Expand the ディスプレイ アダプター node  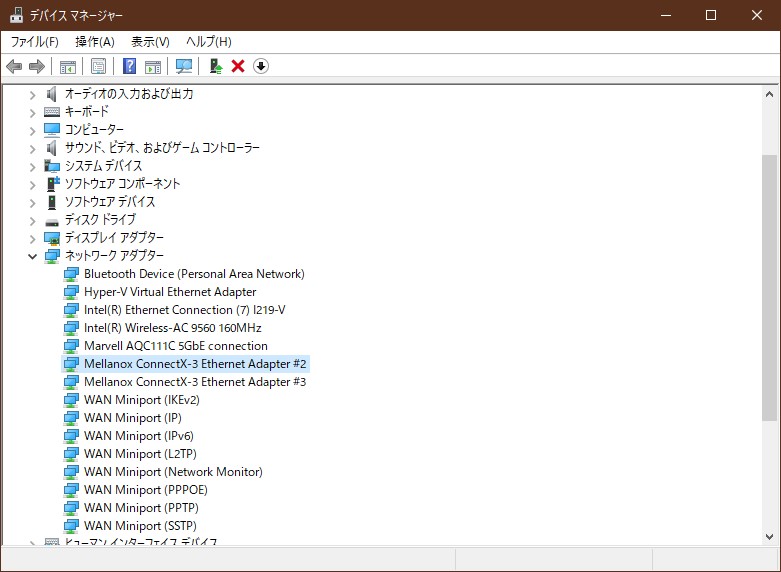(x=32, y=238)
